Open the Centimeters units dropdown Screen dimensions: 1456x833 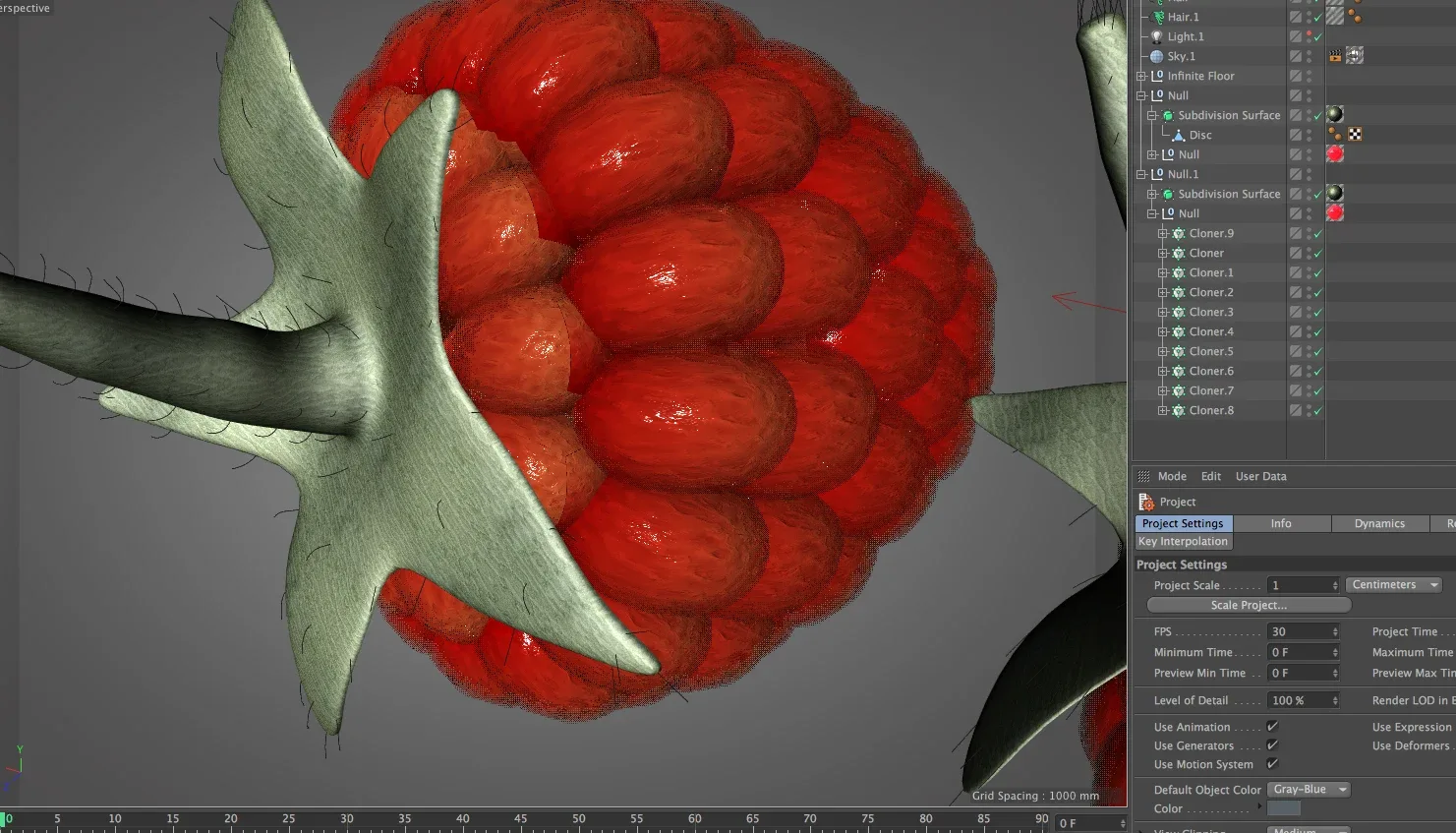[1392, 584]
